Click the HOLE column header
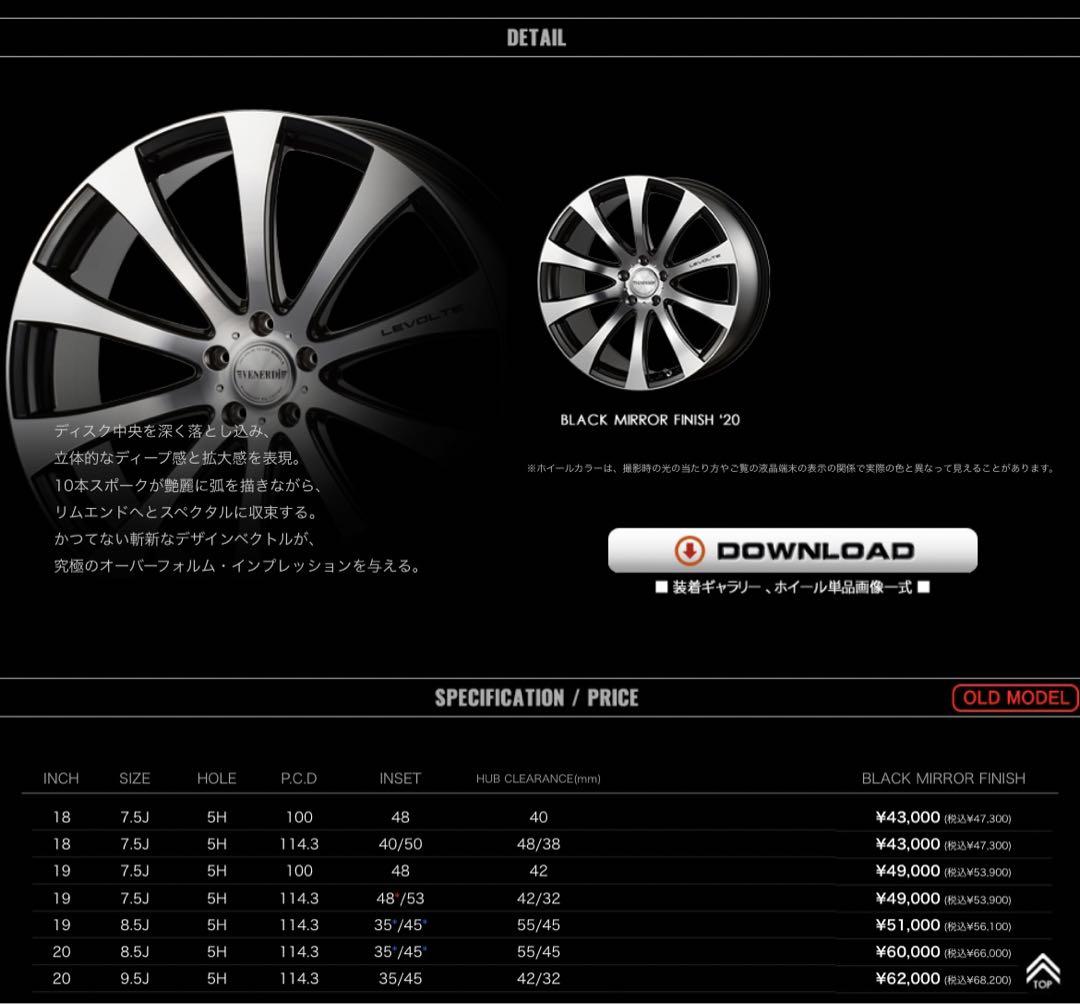 pos(216,778)
